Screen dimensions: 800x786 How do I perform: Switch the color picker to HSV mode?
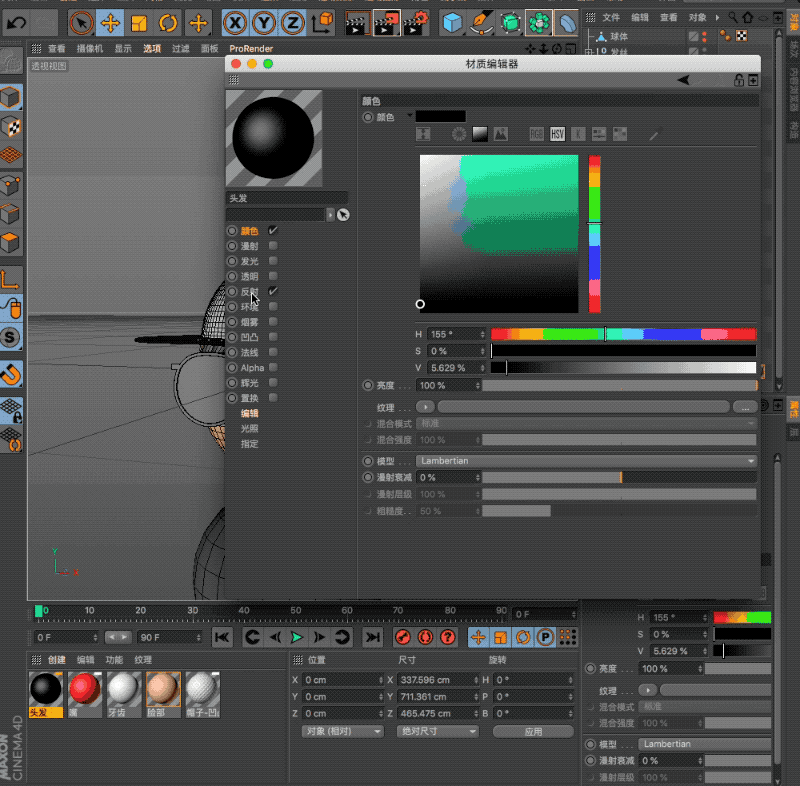[557, 134]
